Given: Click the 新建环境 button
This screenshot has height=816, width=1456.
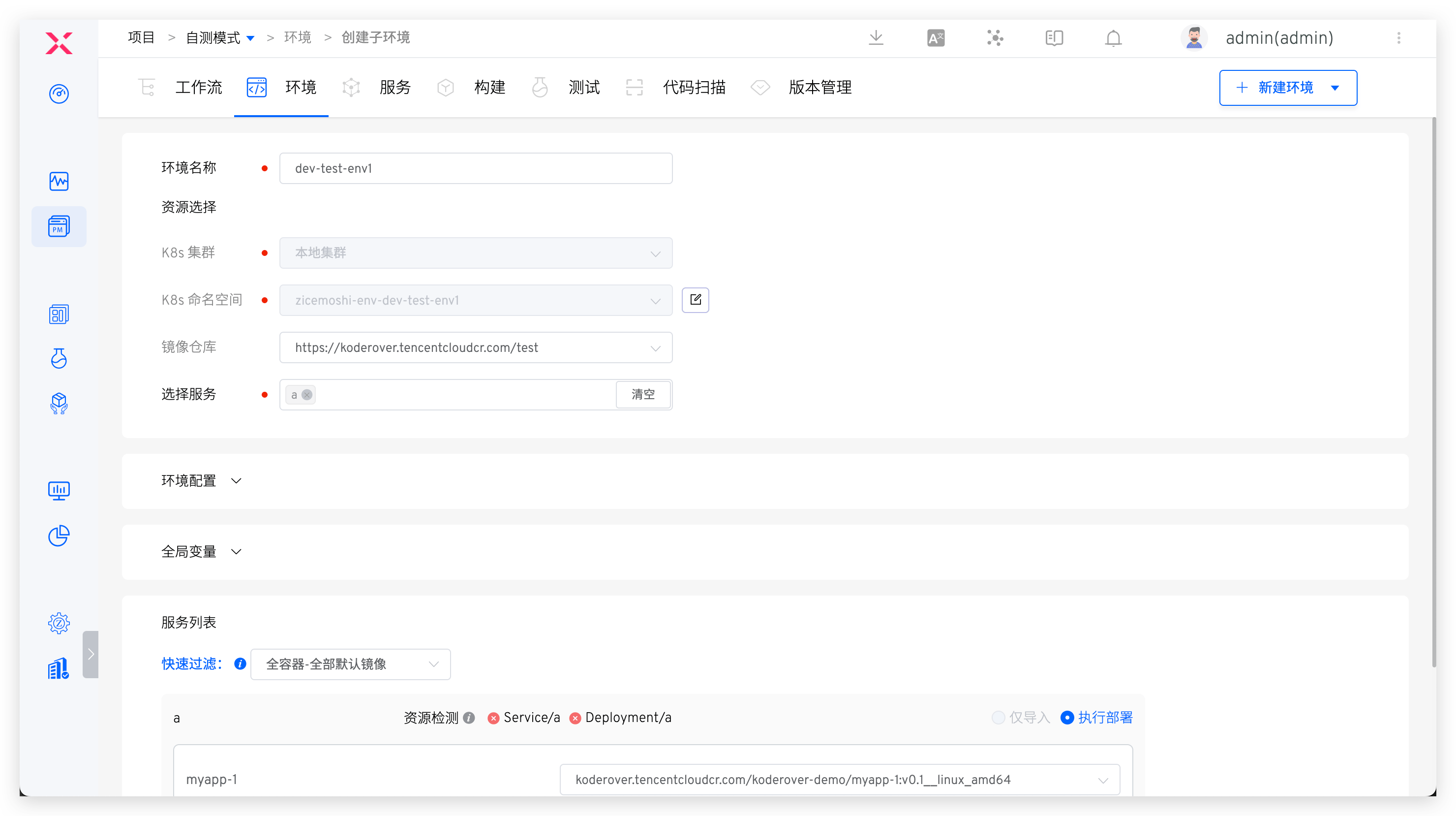Looking at the screenshot, I should (x=1287, y=88).
